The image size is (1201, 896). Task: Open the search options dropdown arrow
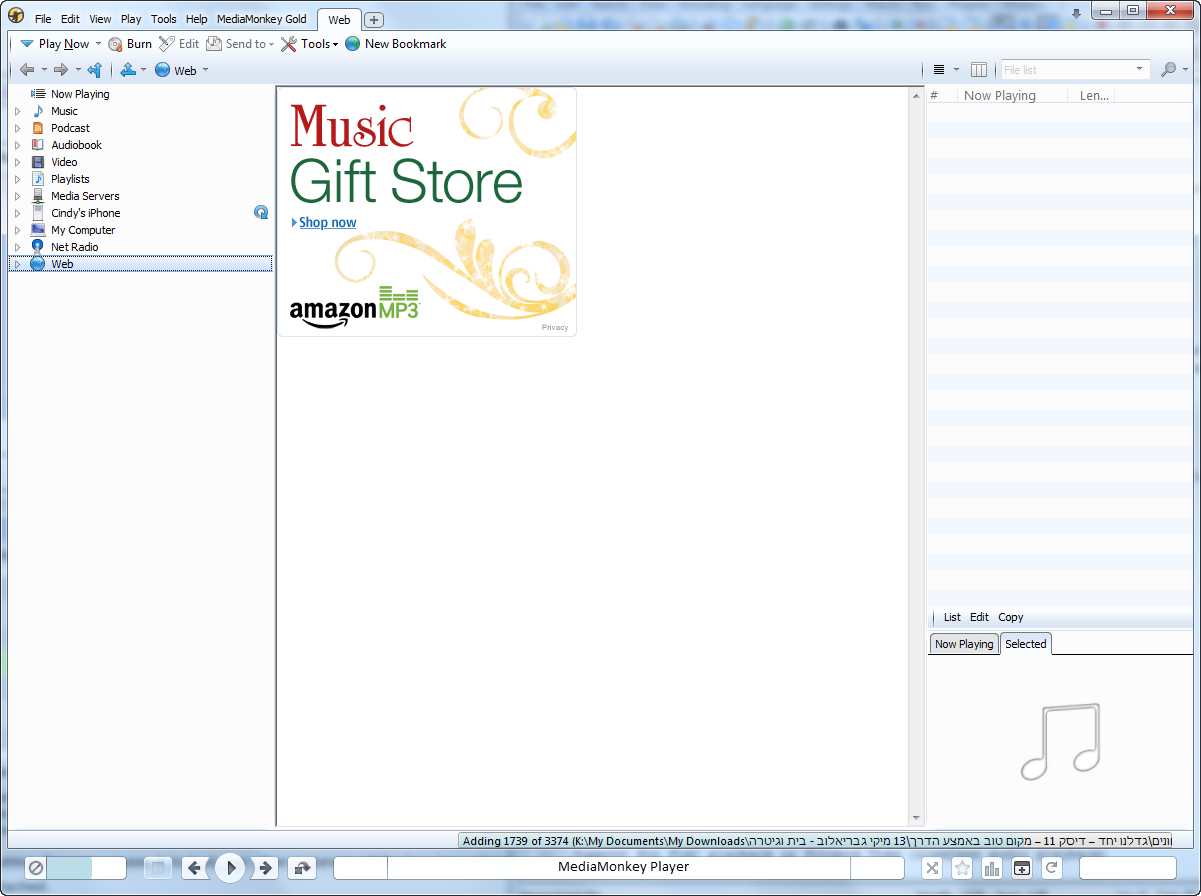(x=1185, y=70)
